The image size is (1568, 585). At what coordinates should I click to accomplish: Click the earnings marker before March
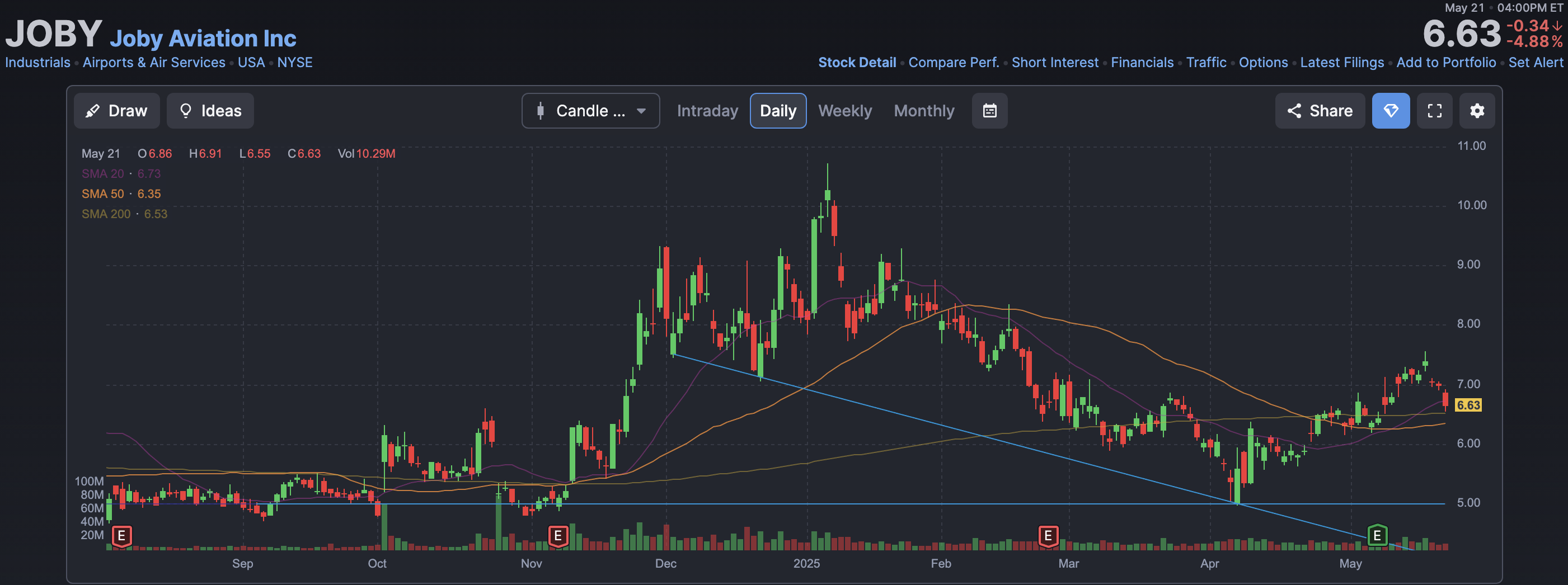pyautogui.click(x=1048, y=536)
